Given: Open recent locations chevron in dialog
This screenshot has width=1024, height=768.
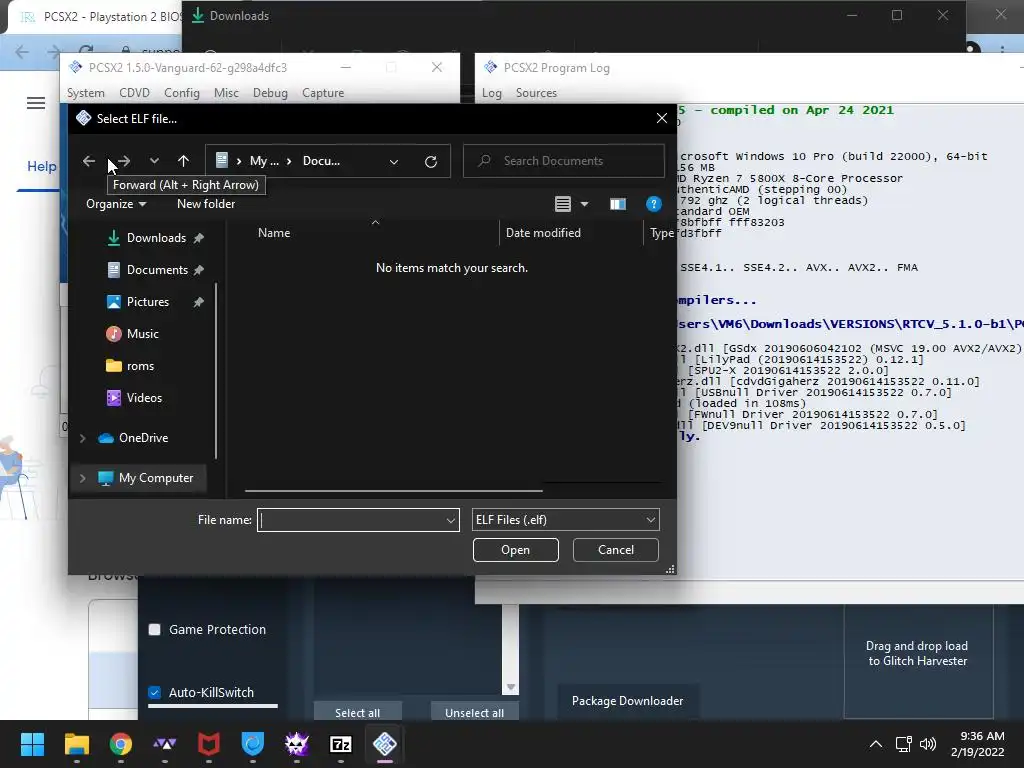Looking at the screenshot, I should (154, 161).
